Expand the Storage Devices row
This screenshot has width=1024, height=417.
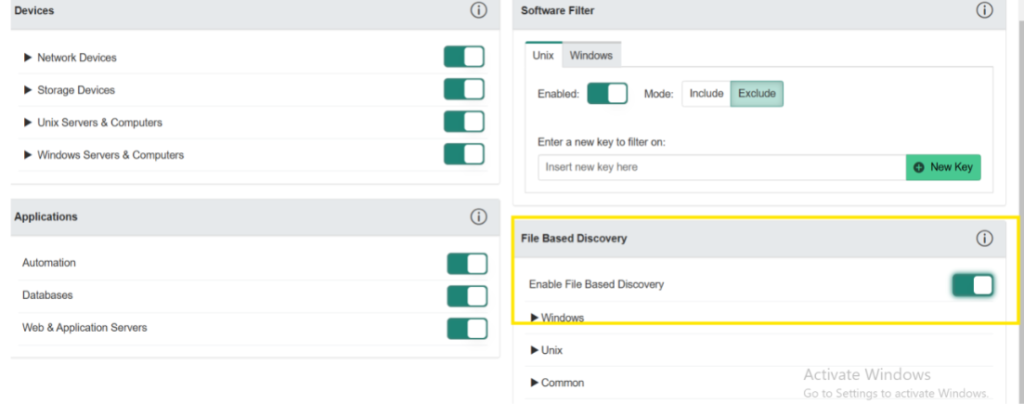tap(27, 90)
